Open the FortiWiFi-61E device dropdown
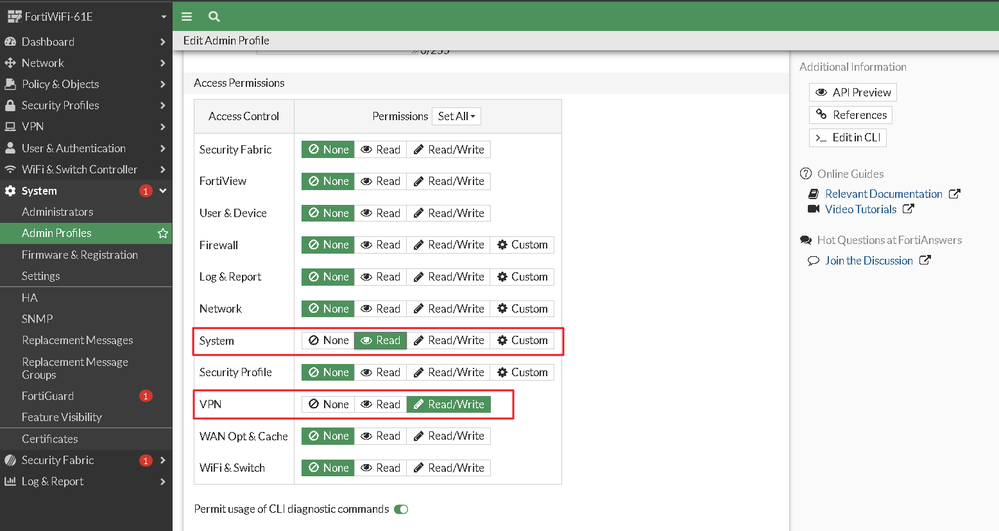999x531 pixels. pos(164,17)
